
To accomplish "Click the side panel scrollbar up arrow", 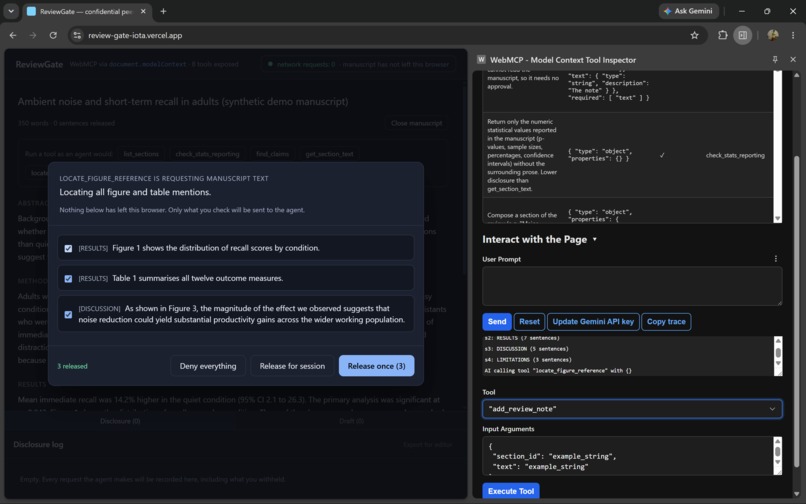I will tap(797, 75).
